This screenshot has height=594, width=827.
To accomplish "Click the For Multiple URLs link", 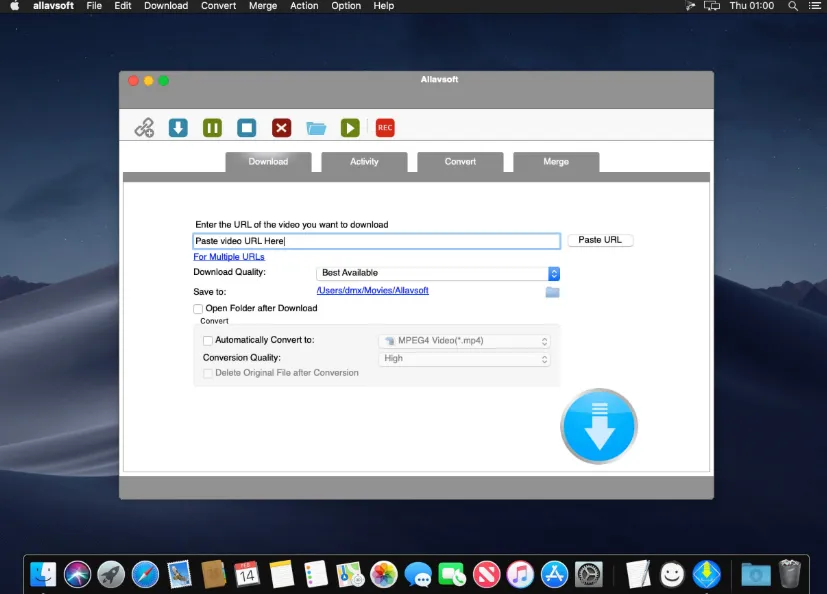I will pyautogui.click(x=229, y=257).
